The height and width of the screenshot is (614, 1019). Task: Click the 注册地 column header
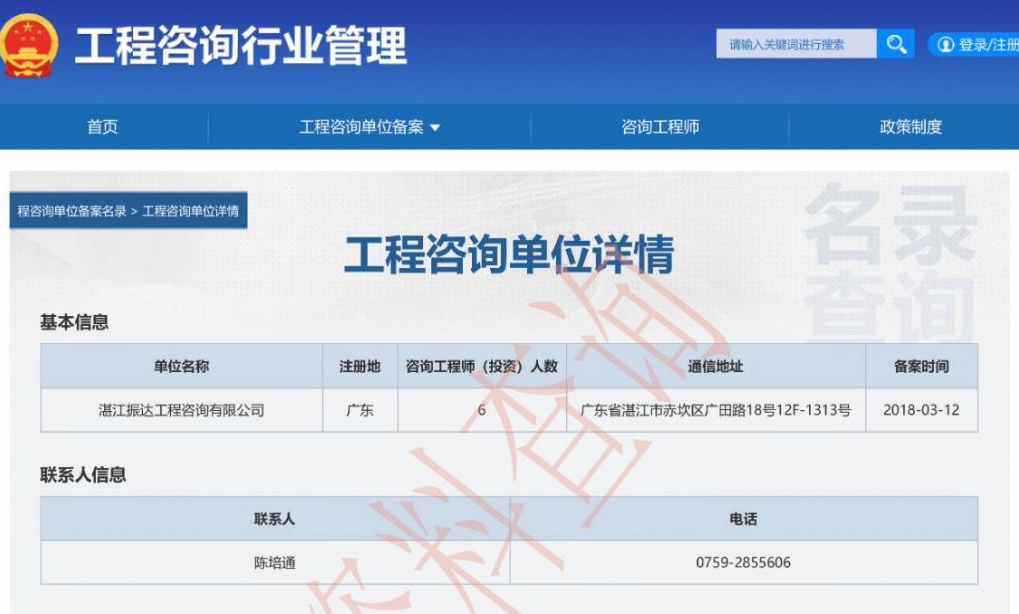(x=359, y=366)
